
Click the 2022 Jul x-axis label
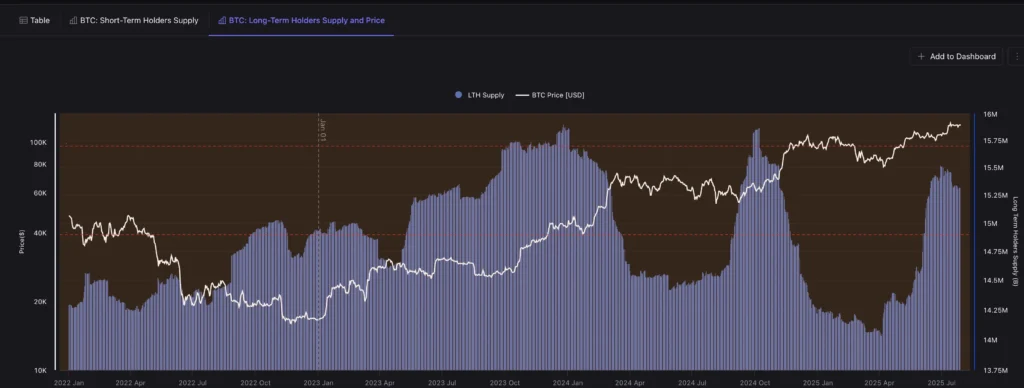point(193,383)
